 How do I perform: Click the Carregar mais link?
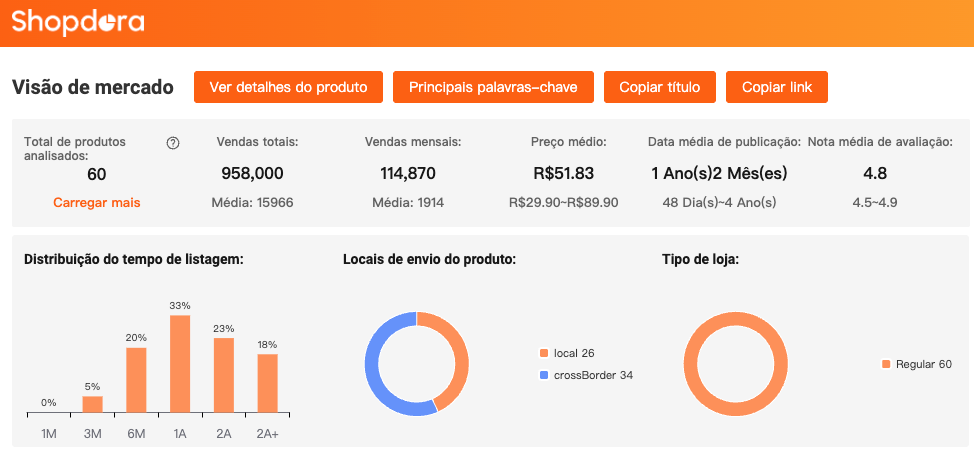97,203
